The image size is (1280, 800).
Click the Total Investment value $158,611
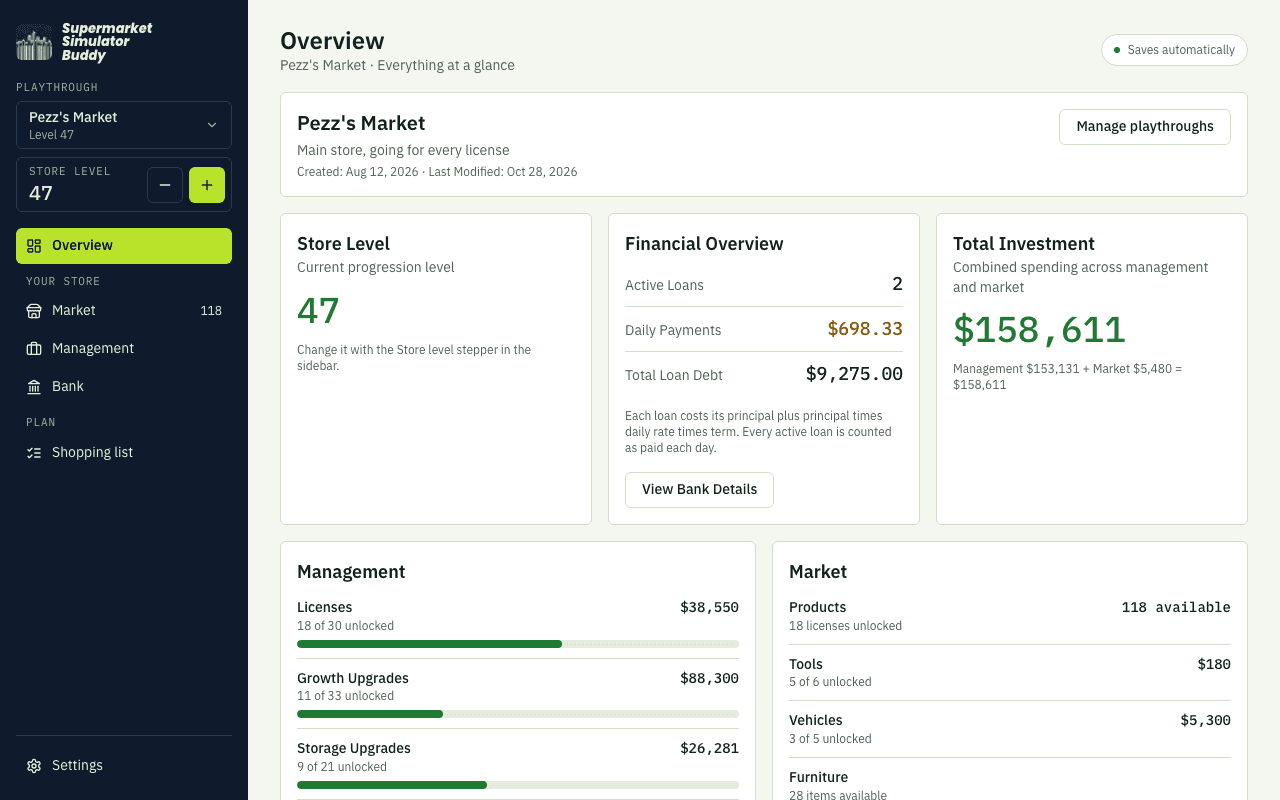[1039, 330]
